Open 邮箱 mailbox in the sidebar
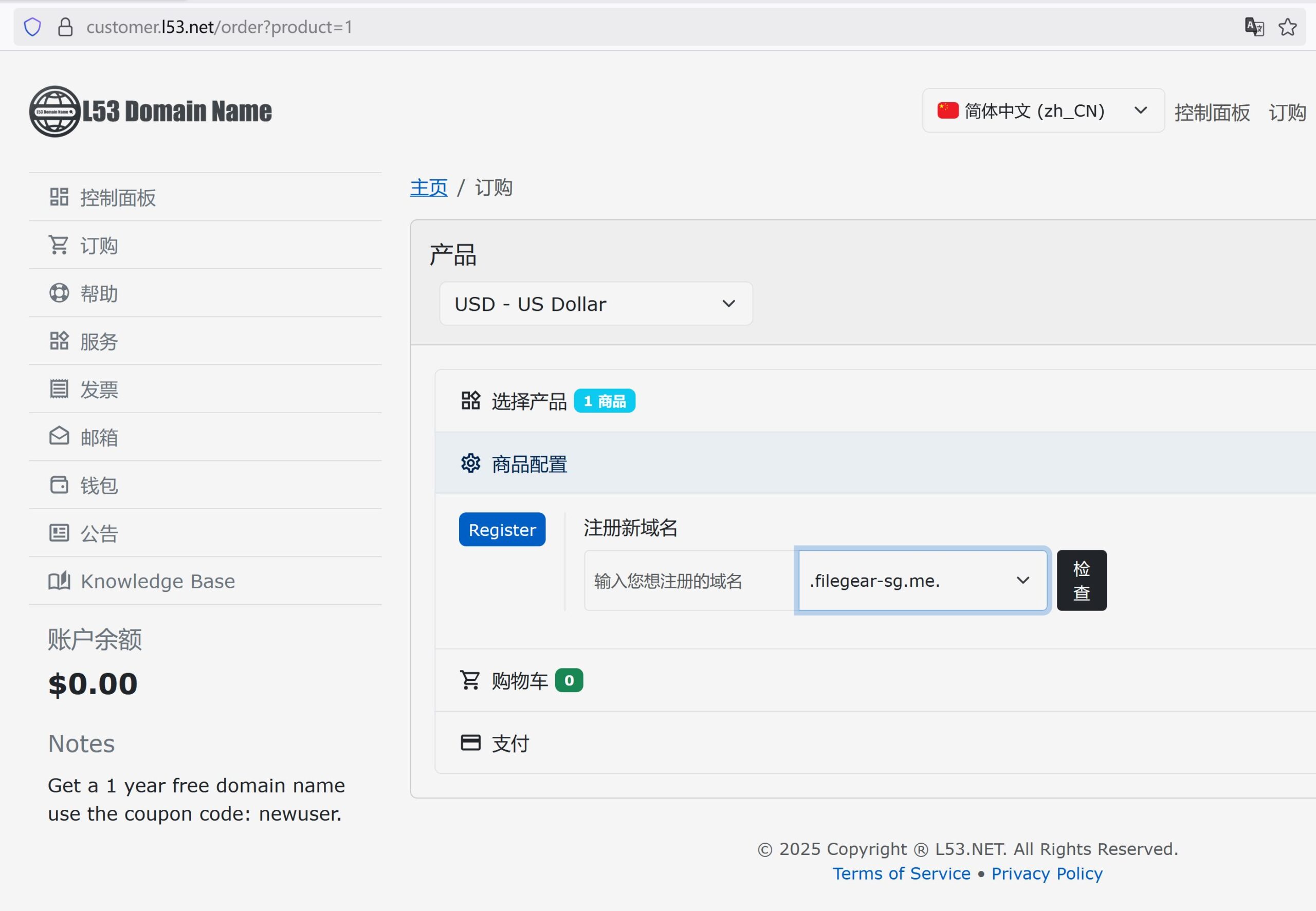 [99, 437]
